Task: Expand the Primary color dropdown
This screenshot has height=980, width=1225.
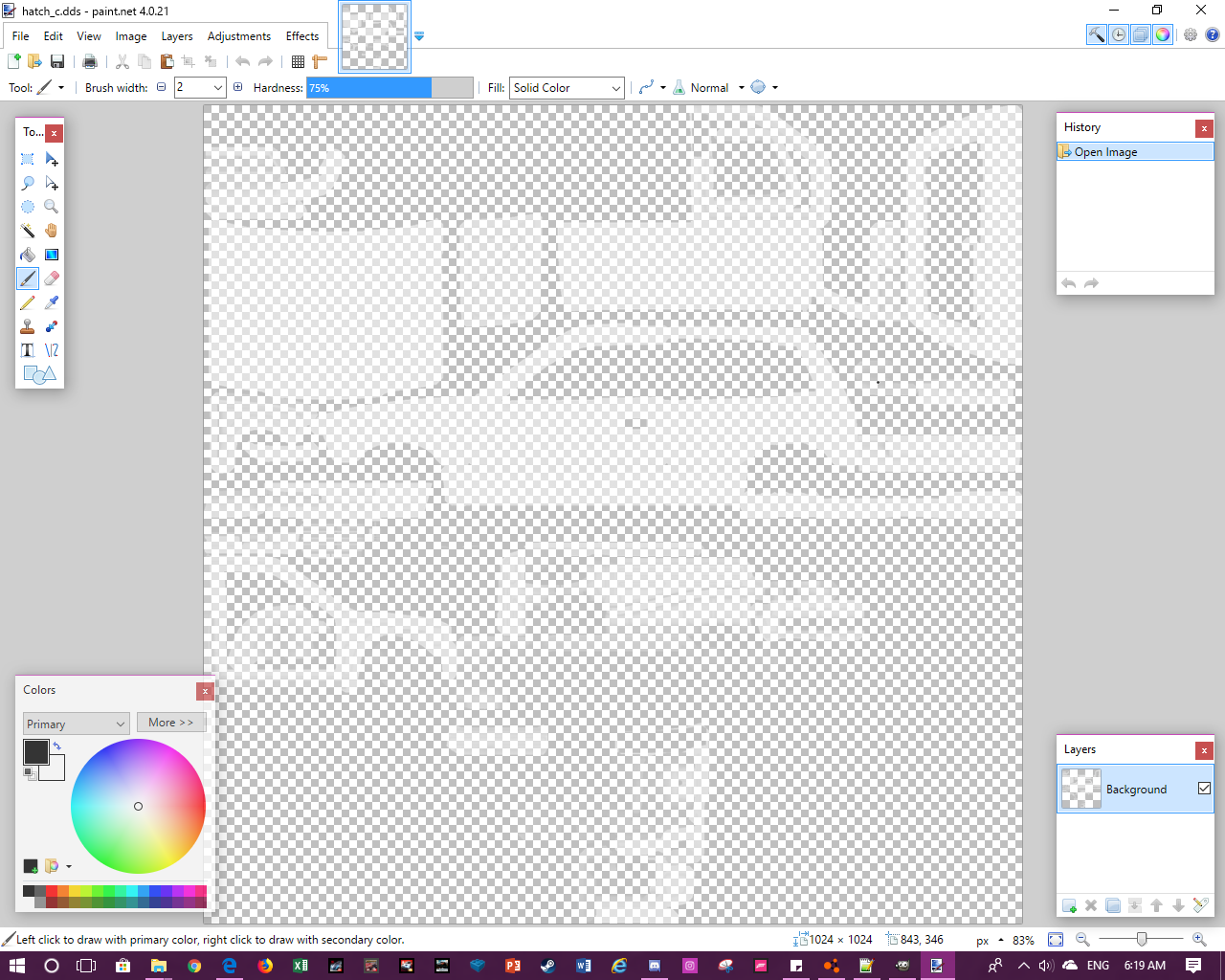Action: tap(76, 724)
